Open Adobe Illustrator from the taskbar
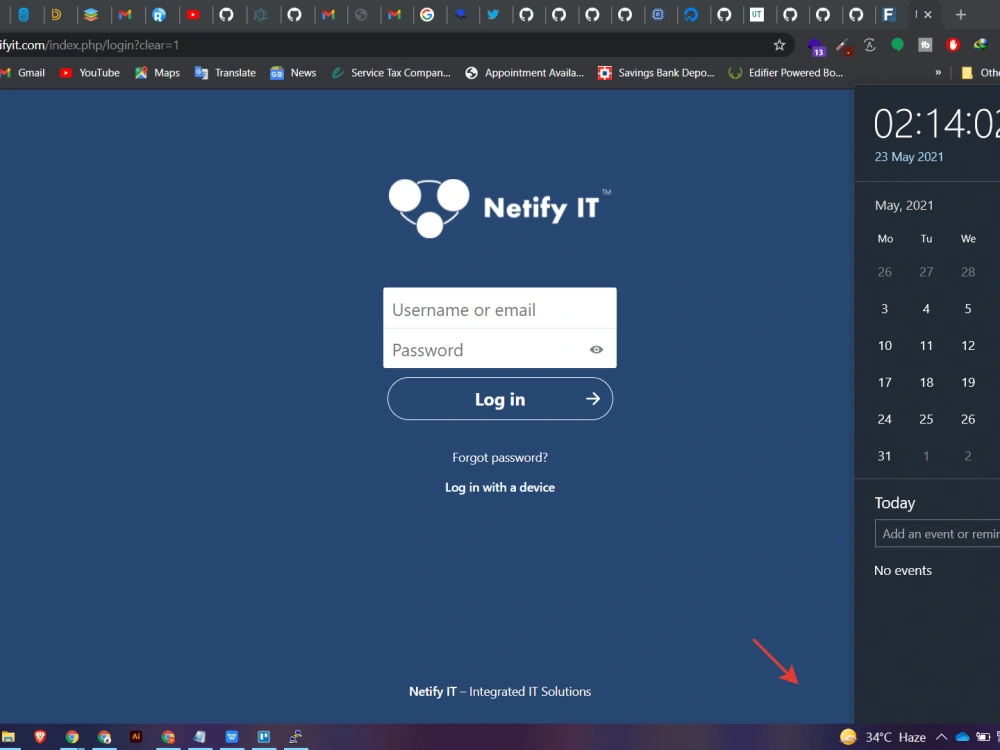 (136, 737)
